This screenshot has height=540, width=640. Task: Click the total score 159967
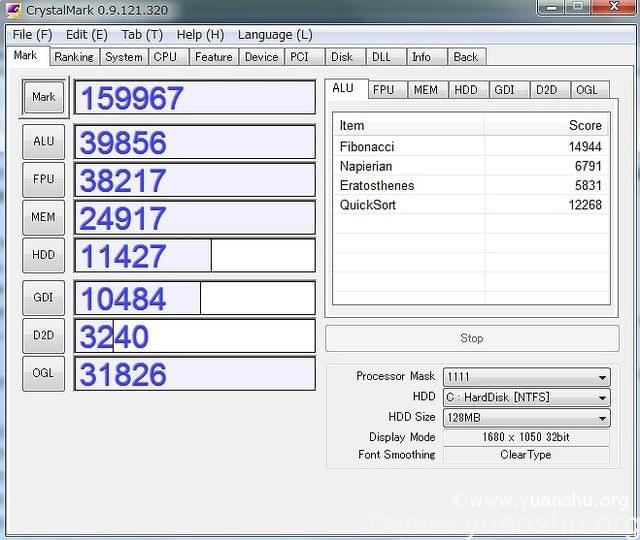[x=195, y=98]
